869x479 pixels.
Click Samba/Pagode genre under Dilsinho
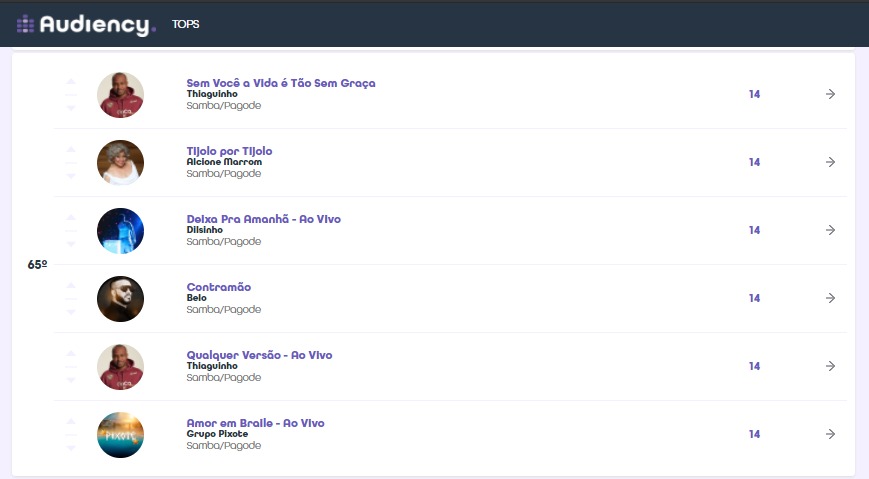pyautogui.click(x=224, y=241)
